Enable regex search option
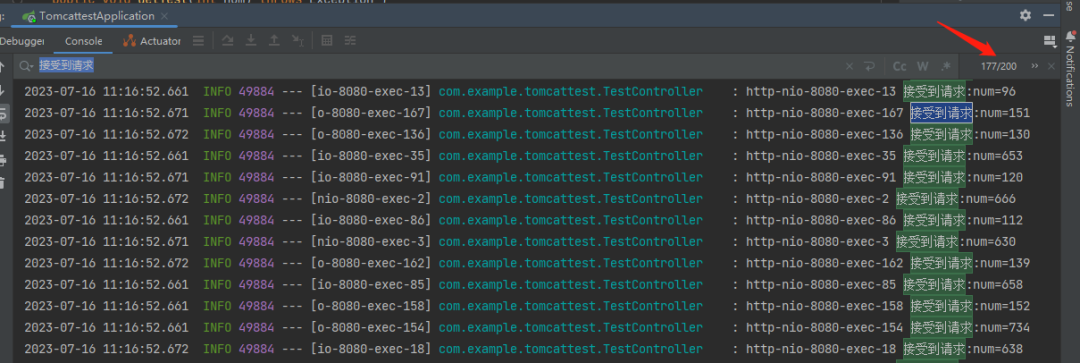The height and width of the screenshot is (363, 1080). tap(946, 66)
